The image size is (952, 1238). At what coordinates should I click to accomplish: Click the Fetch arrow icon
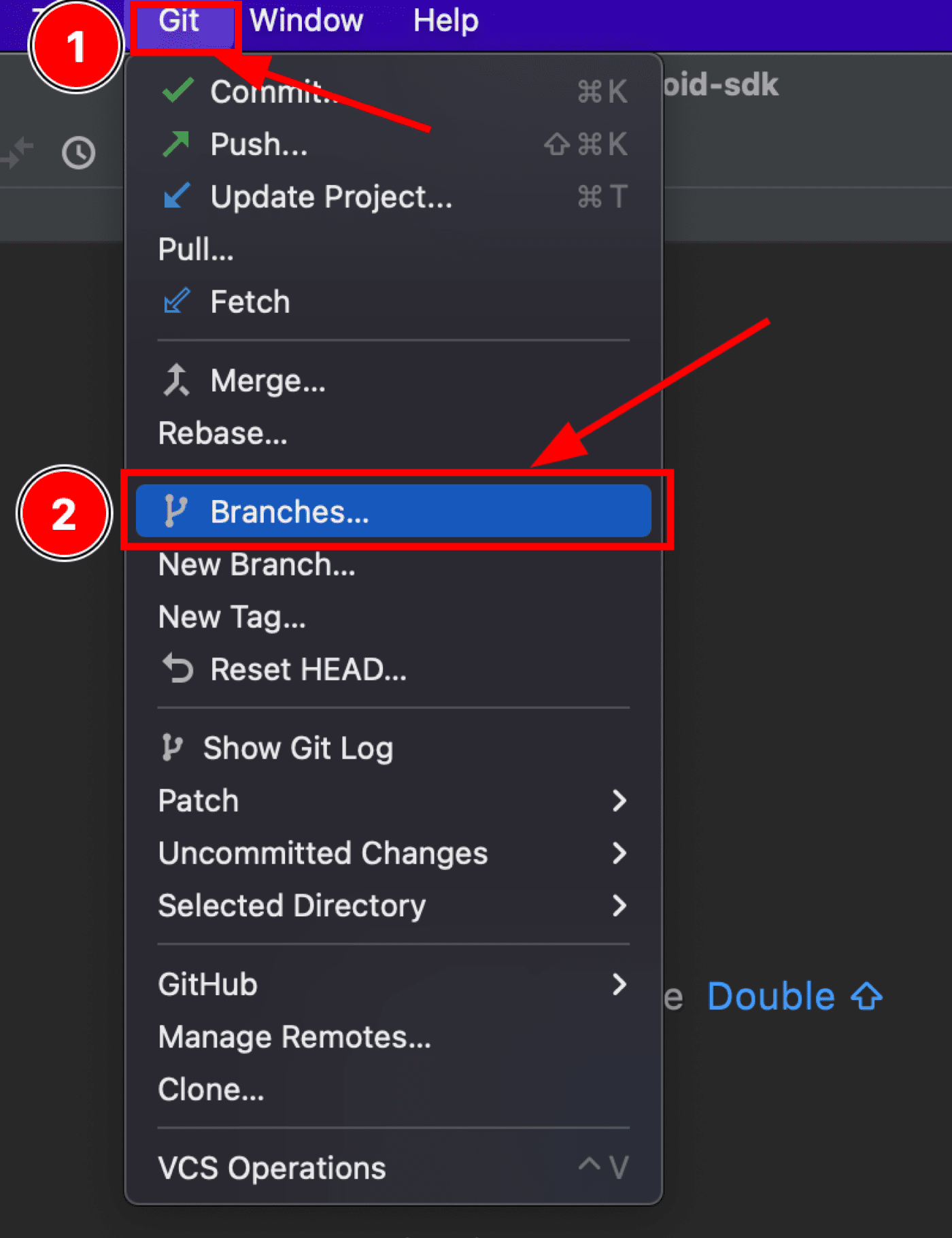point(176,301)
